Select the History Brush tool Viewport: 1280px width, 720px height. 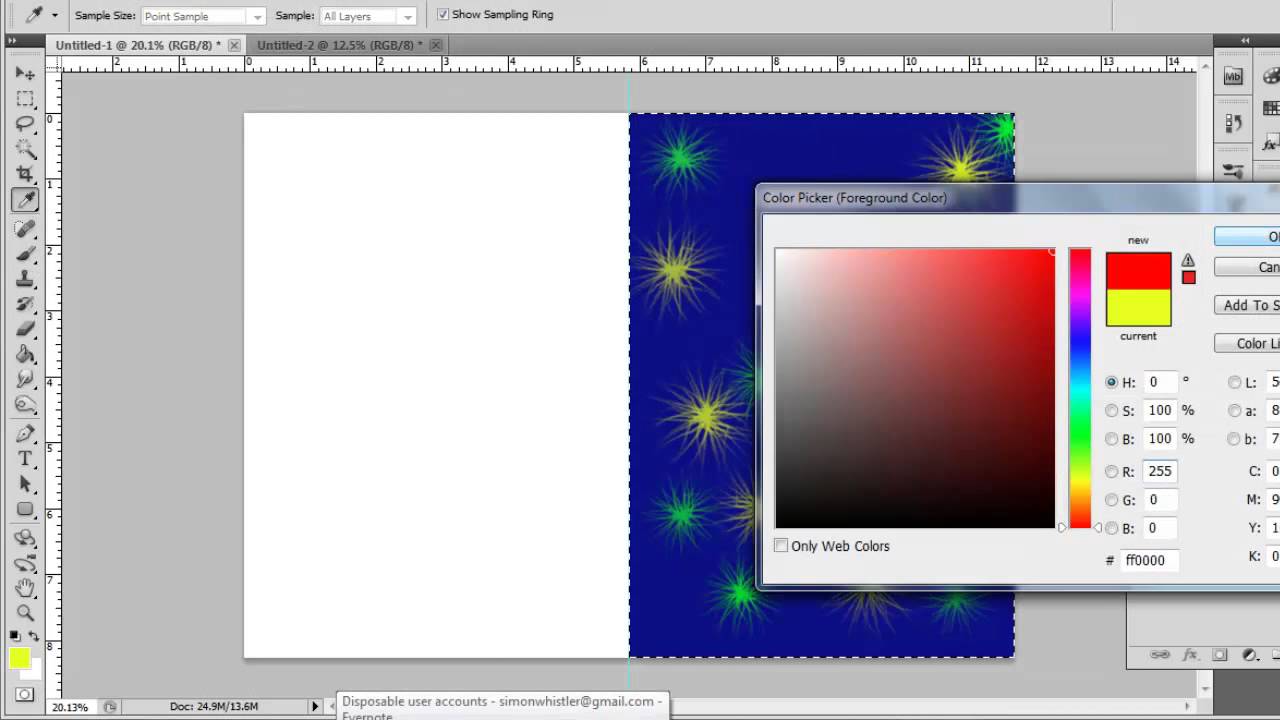click(25, 304)
